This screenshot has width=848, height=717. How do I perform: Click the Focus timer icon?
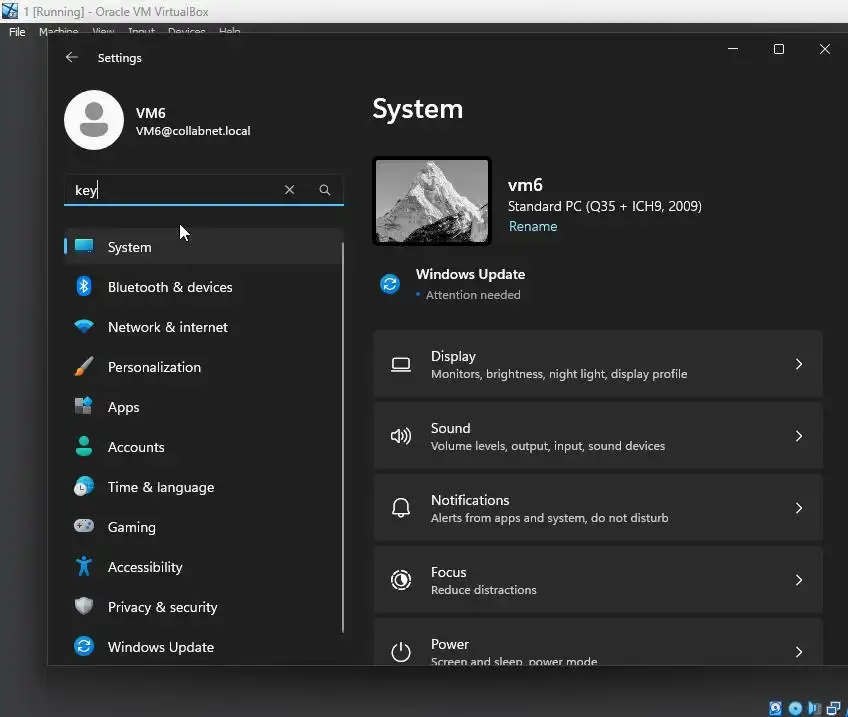pyautogui.click(x=401, y=580)
